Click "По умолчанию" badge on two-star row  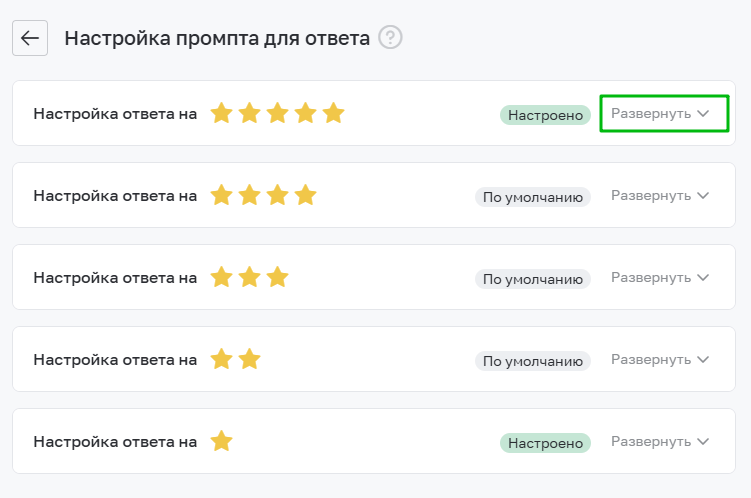tap(533, 360)
